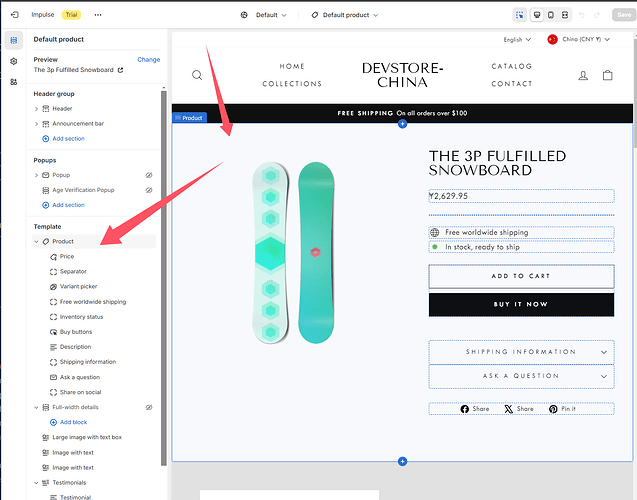Viewport: 637px width, 500px height.
Task: Click the undo arrow icon
Action: coord(581,15)
